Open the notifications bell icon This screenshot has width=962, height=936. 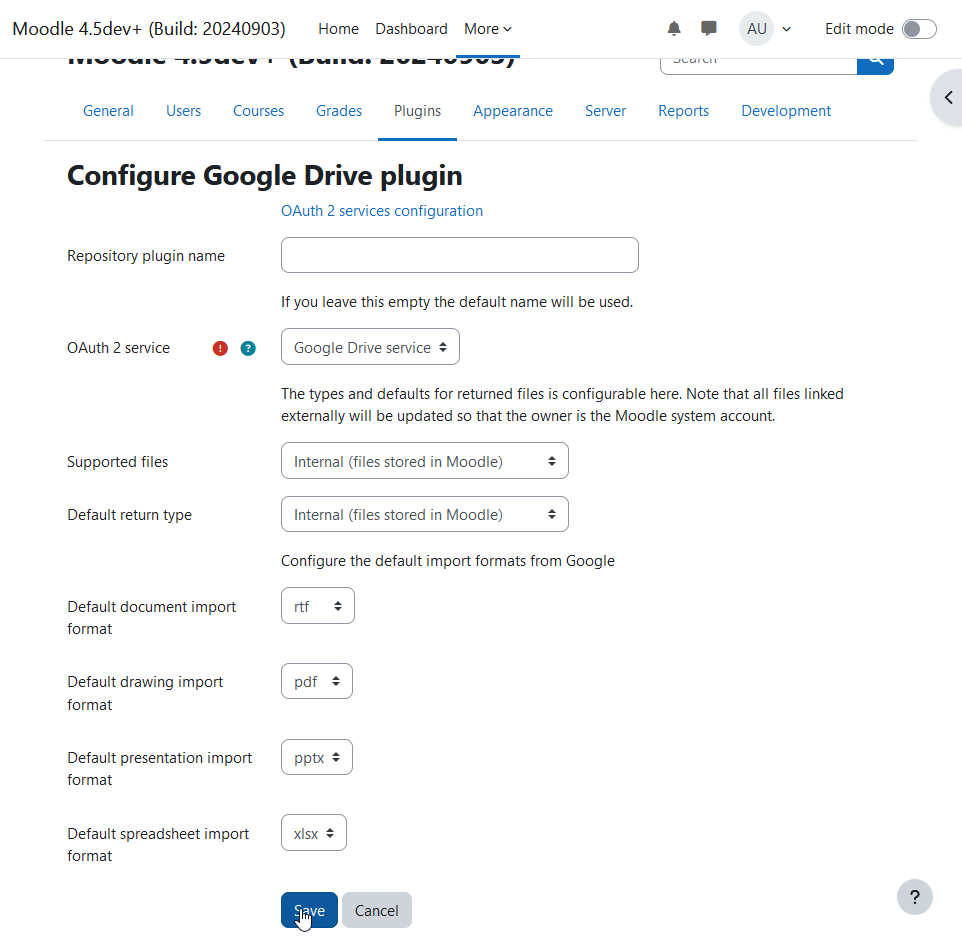(674, 29)
